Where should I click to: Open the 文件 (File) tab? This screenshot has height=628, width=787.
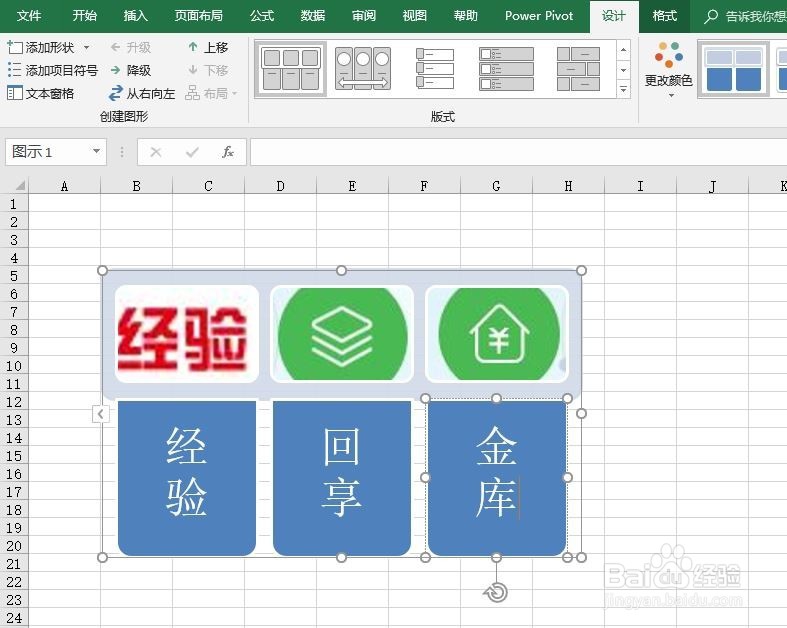[29, 16]
